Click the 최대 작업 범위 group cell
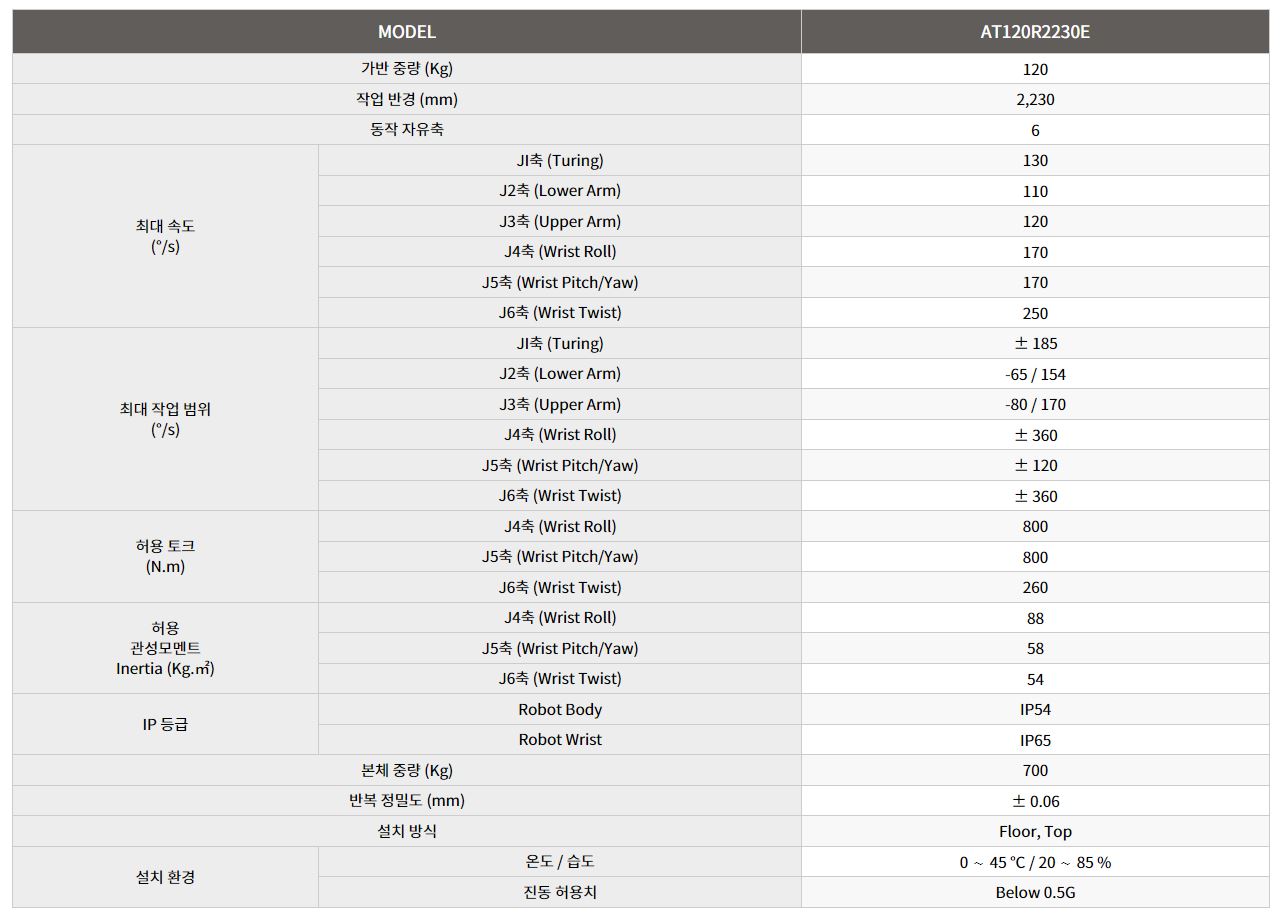Image resolution: width=1281 pixels, height=917 pixels. click(x=165, y=420)
